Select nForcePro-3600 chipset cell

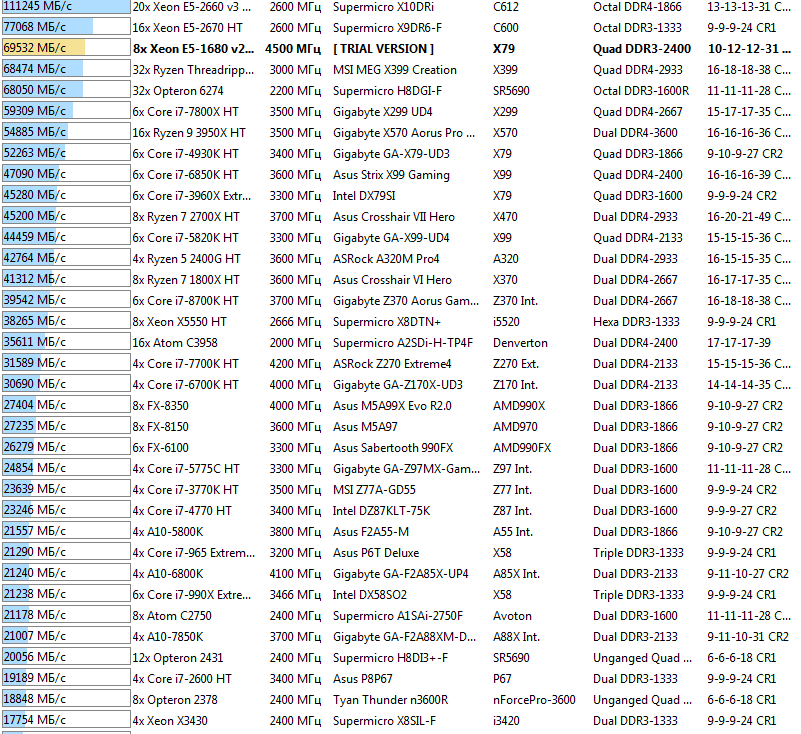point(534,698)
